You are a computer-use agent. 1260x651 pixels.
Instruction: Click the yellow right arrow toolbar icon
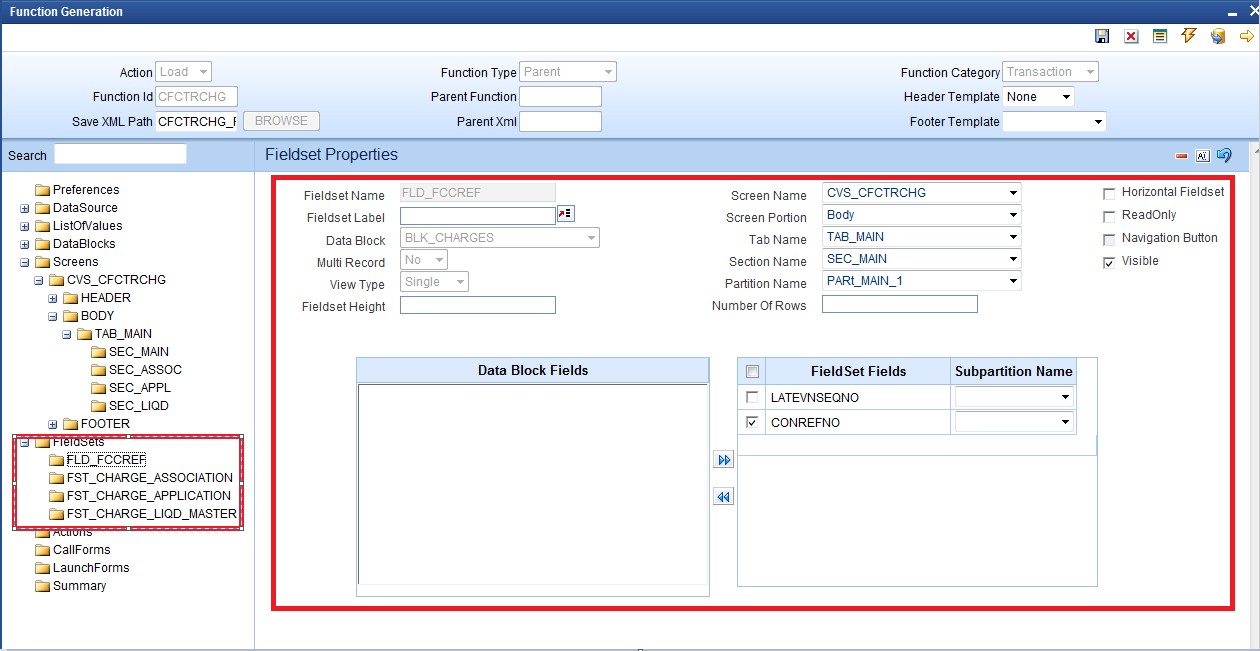tap(1247, 36)
